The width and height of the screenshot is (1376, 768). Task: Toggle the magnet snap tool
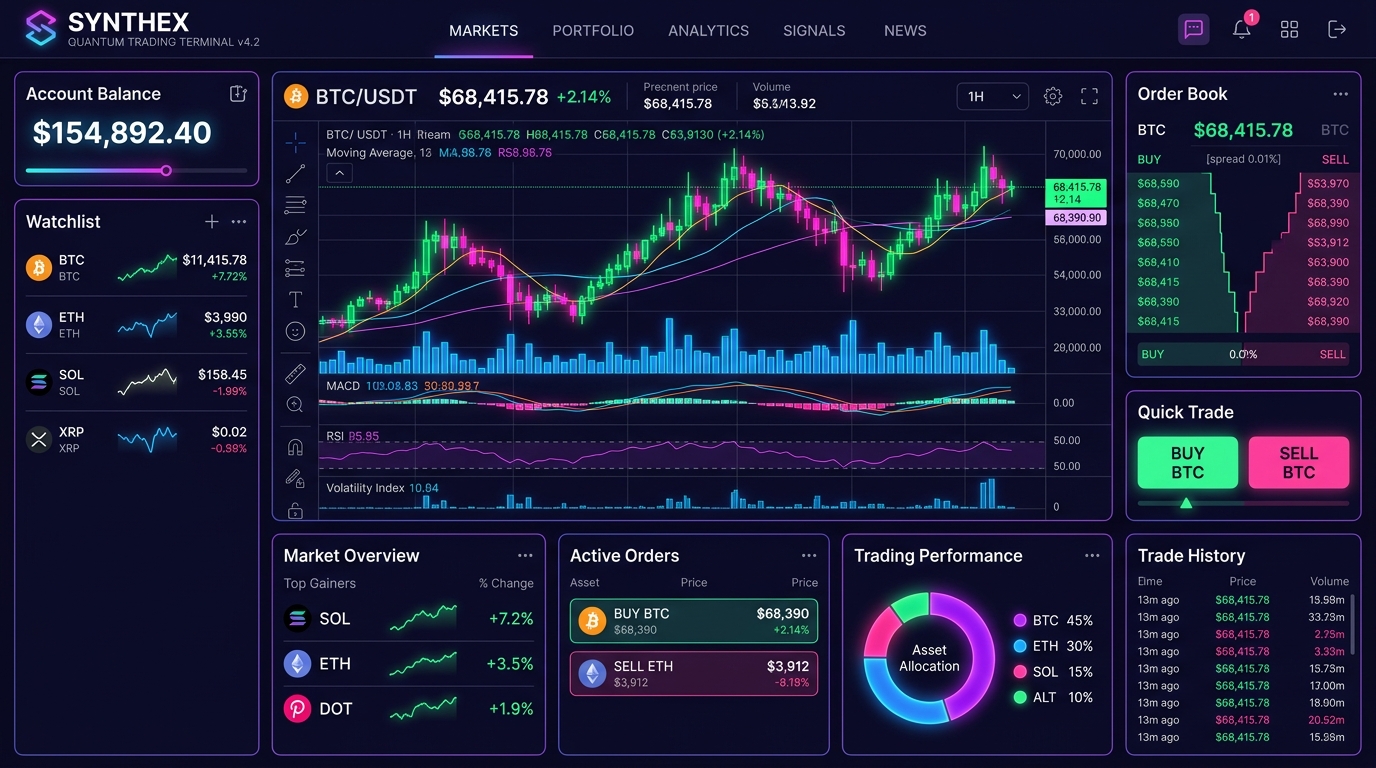click(295, 447)
